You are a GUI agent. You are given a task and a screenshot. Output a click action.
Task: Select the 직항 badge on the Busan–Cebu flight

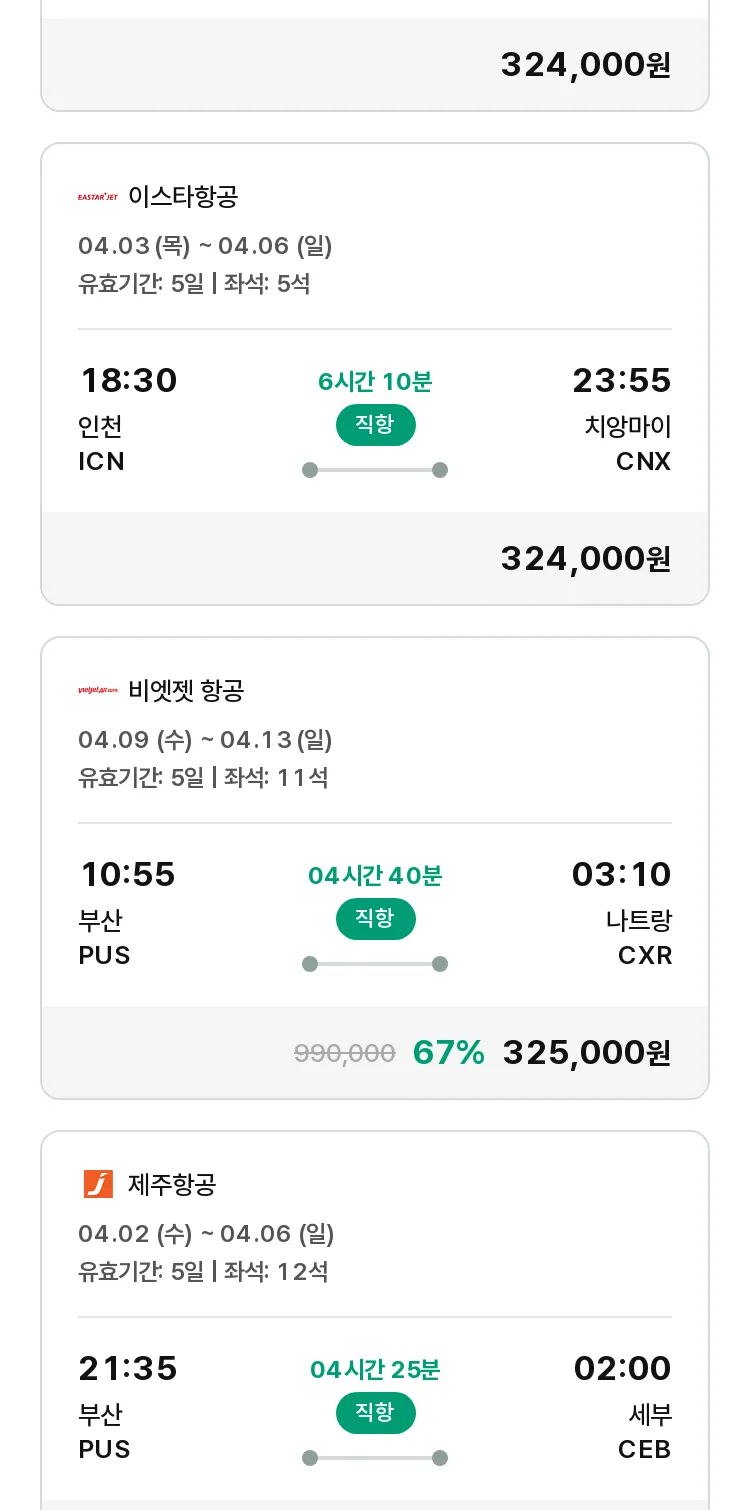(x=375, y=1413)
